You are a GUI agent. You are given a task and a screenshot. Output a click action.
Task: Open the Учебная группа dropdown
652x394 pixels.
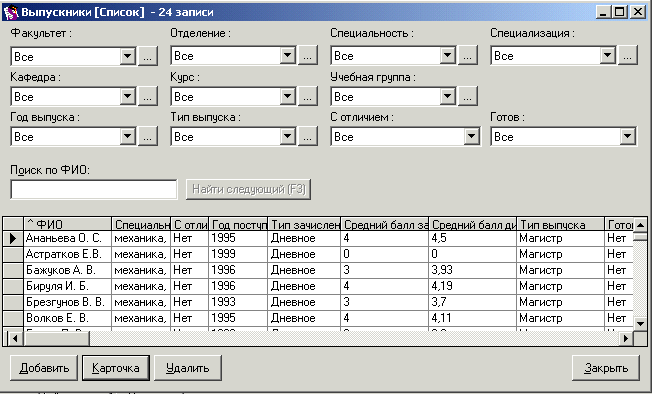tap(448, 96)
